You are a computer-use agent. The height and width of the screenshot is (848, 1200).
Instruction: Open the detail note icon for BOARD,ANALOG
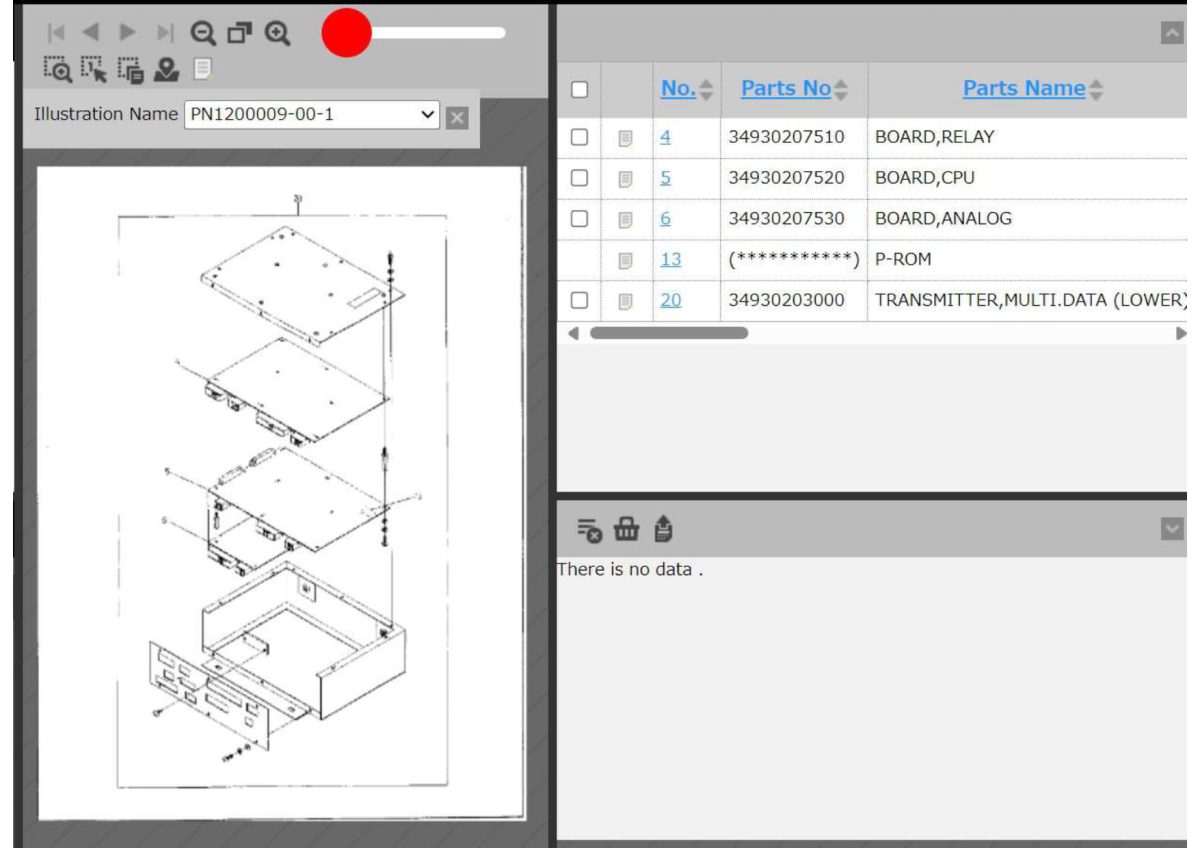pyautogui.click(x=626, y=218)
